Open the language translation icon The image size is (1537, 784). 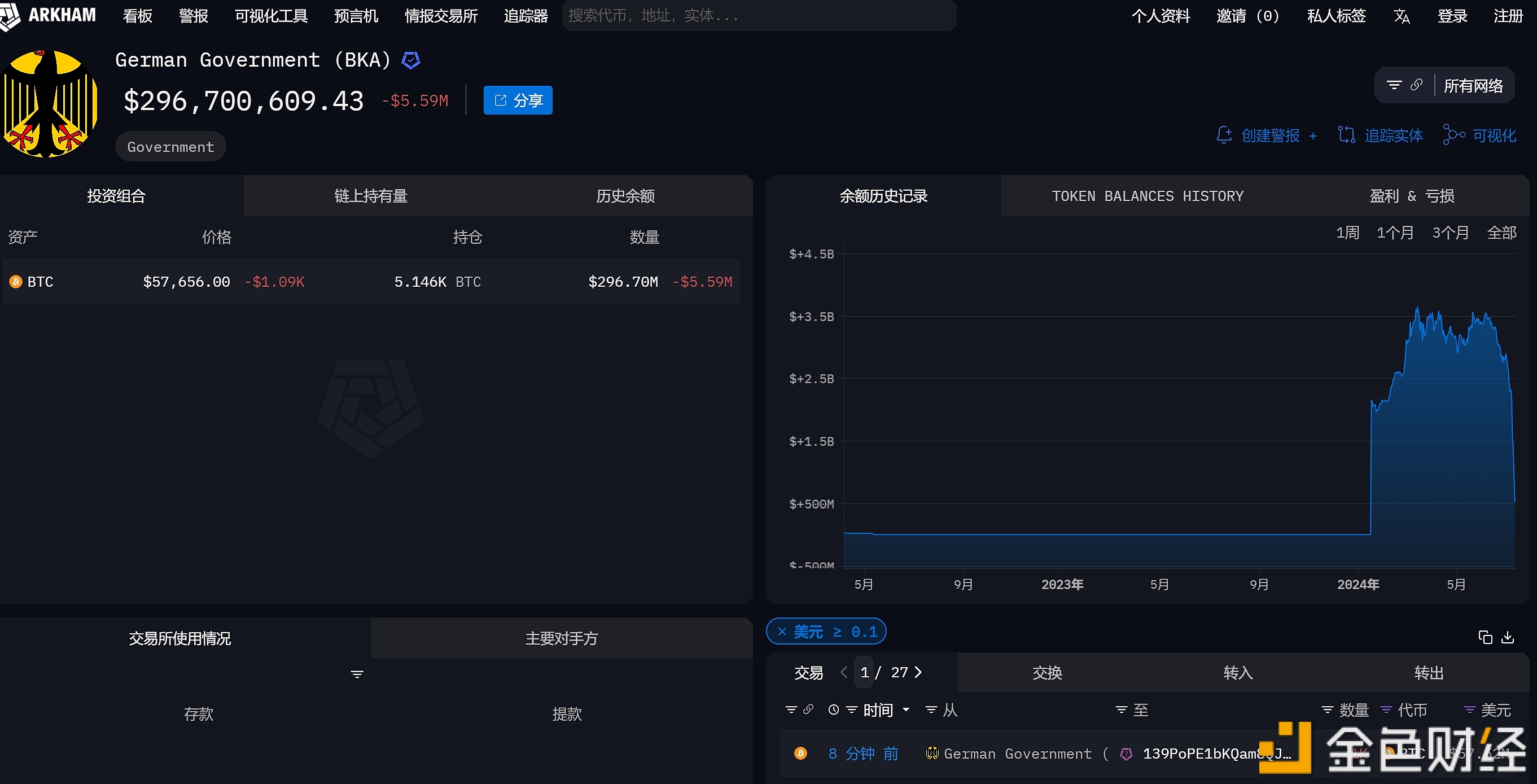(x=1401, y=17)
